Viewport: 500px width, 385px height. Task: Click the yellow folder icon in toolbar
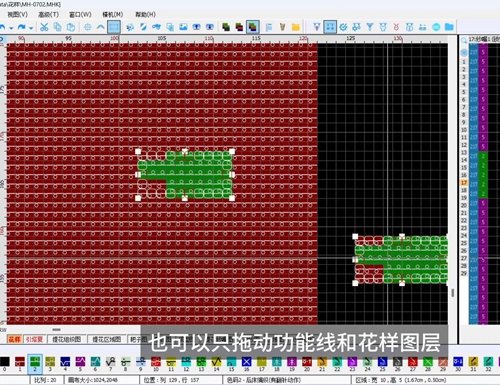[x=296, y=27]
